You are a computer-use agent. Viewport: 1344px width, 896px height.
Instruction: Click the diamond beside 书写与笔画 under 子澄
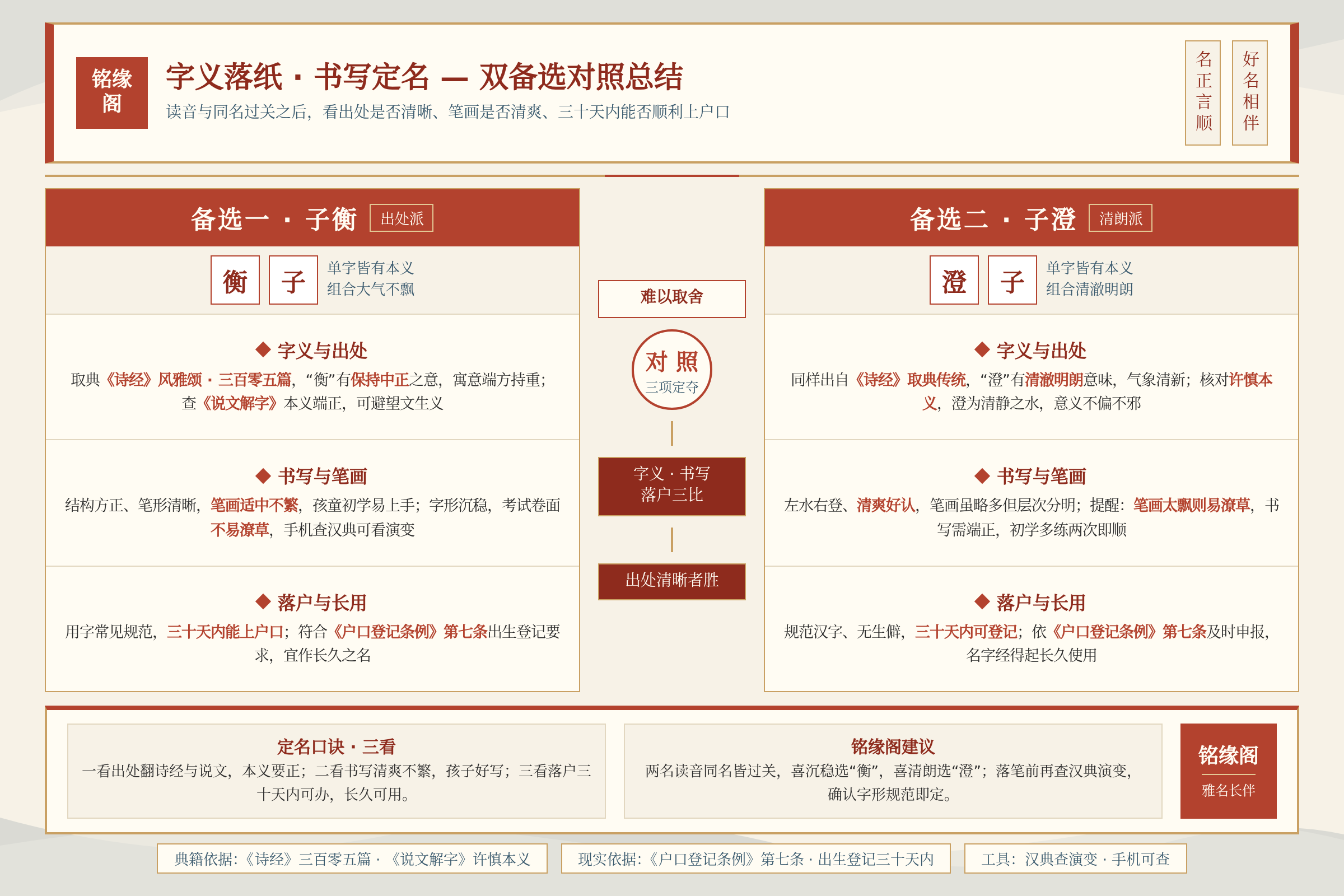(x=982, y=475)
